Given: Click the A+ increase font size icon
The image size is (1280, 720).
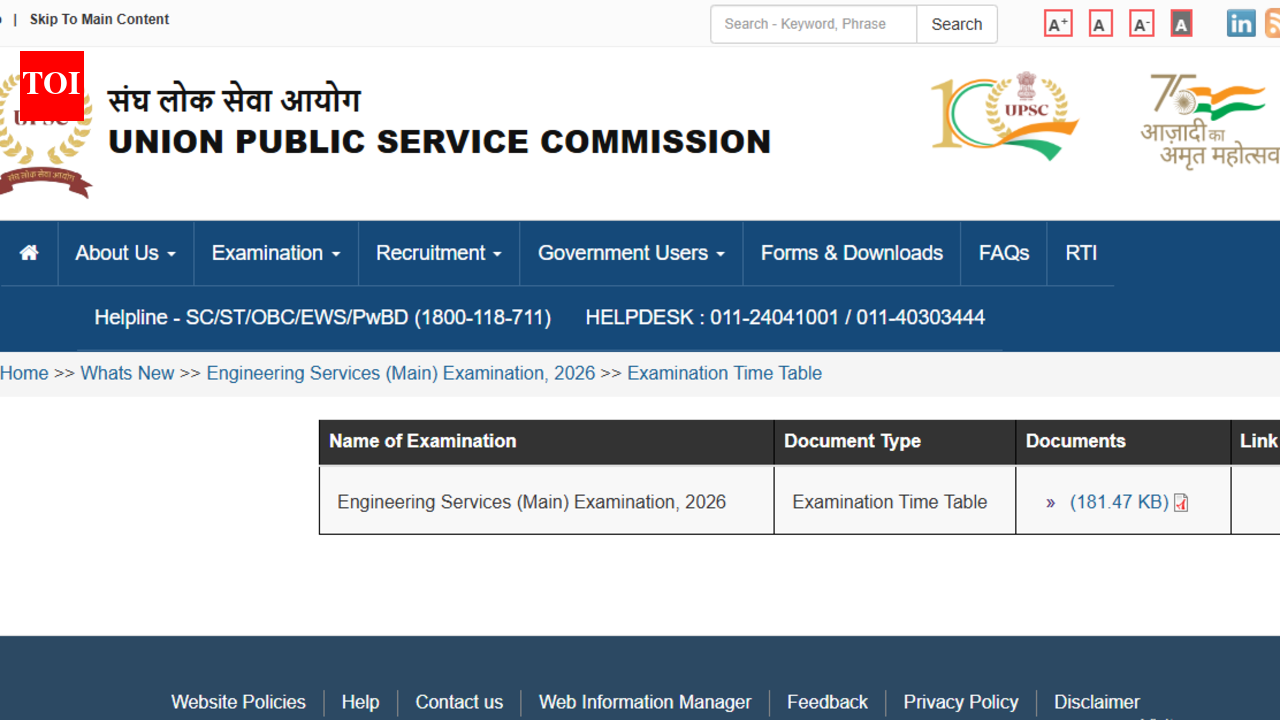Looking at the screenshot, I should coord(1058,23).
